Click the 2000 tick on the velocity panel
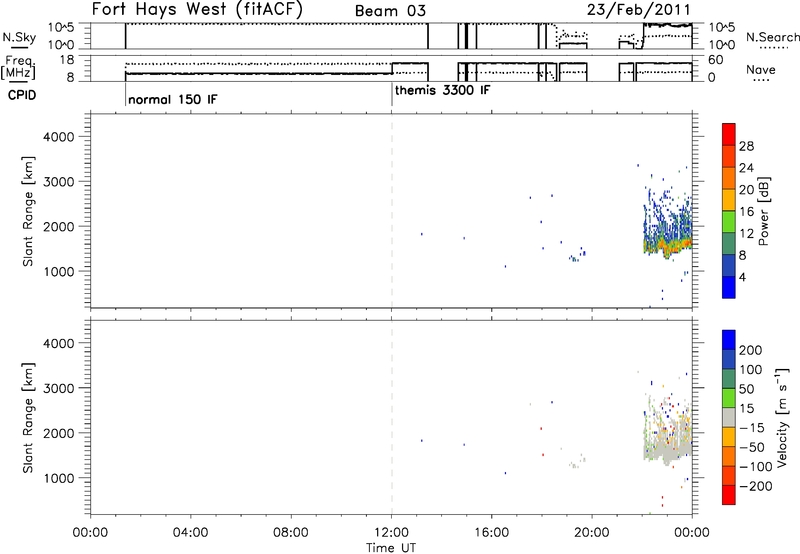This screenshot has height=554, width=800. pyautogui.click(x=58, y=433)
